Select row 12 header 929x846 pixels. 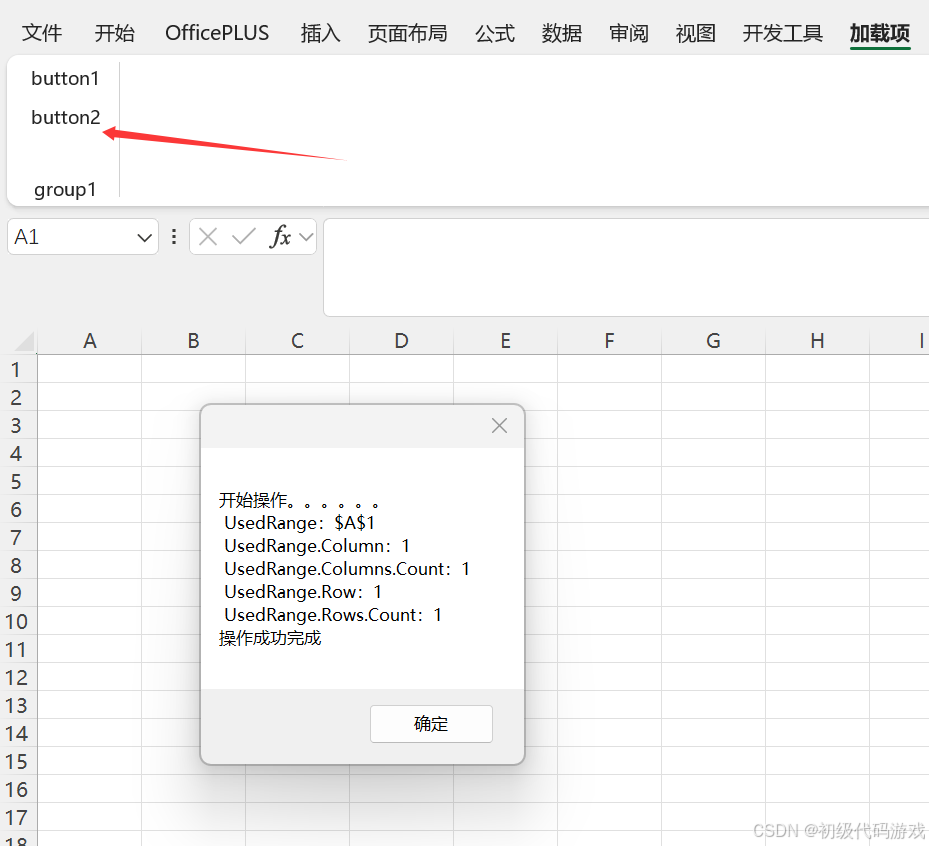click(16, 678)
